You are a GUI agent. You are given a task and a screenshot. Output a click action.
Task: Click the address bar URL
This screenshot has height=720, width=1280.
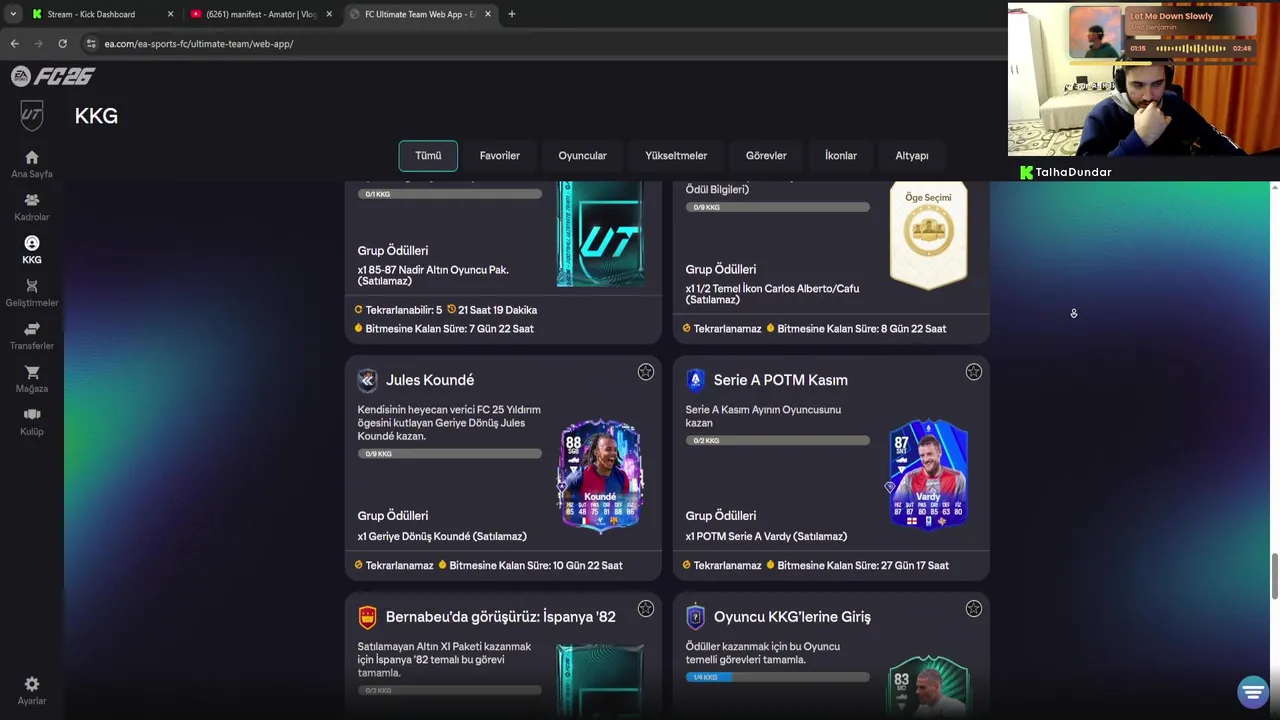(x=199, y=44)
